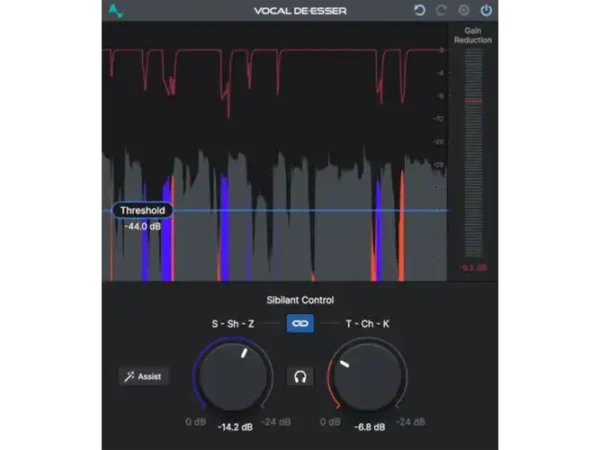This screenshot has height=450, width=600.
Task: Open the settings gear in header
Action: tap(464, 10)
